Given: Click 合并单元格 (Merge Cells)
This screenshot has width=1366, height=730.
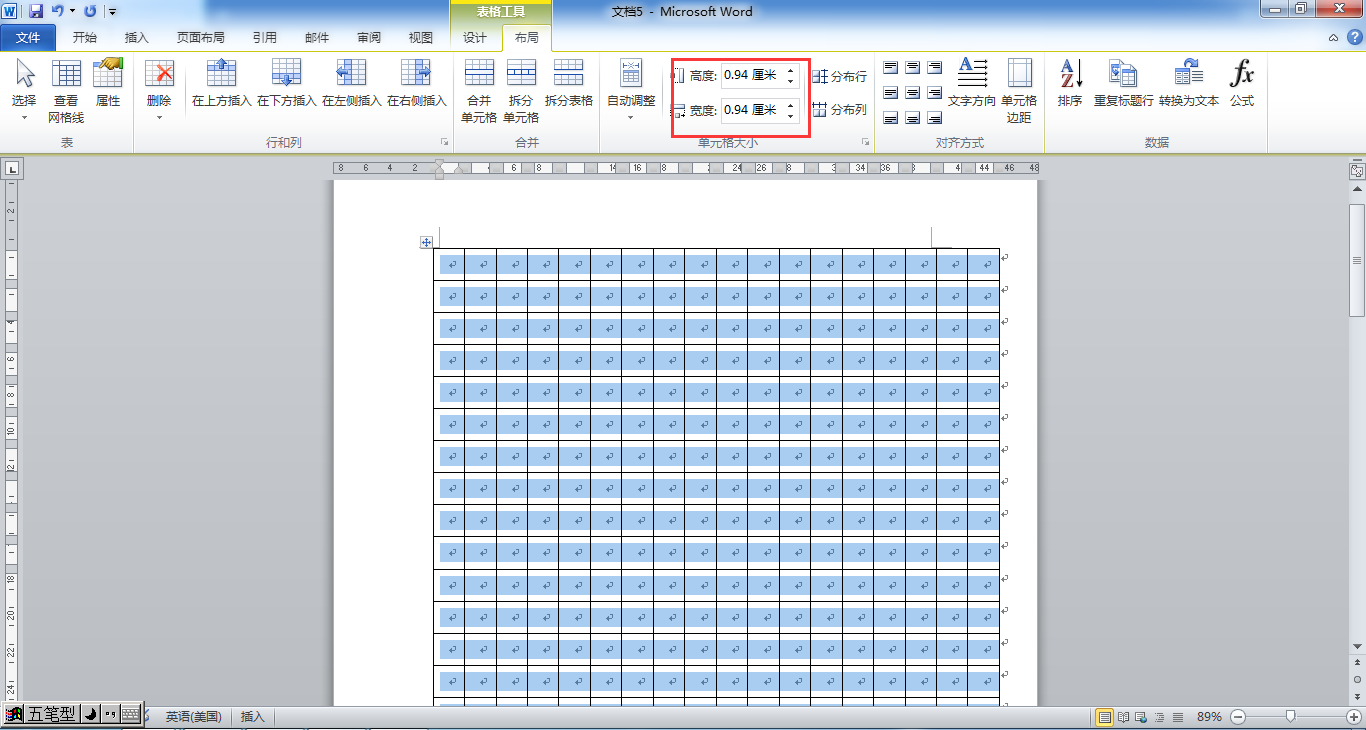Looking at the screenshot, I should pos(479,90).
